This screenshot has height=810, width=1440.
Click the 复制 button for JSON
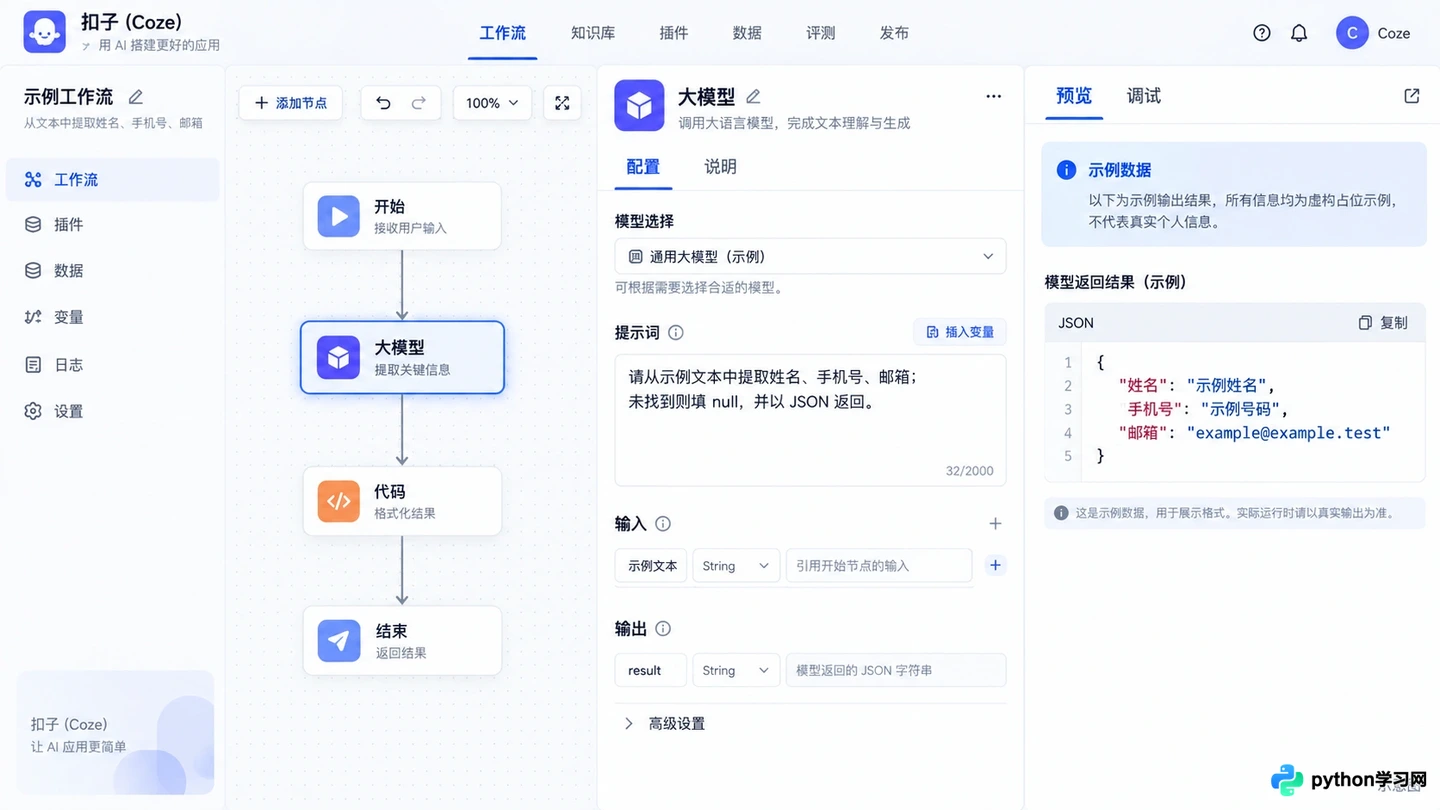pyautogui.click(x=1383, y=322)
